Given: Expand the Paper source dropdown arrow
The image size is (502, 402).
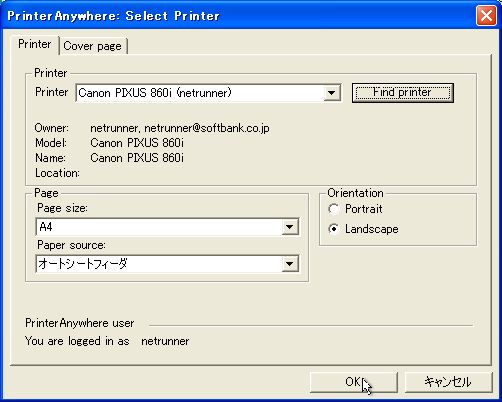Looking at the screenshot, I should tap(289, 264).
